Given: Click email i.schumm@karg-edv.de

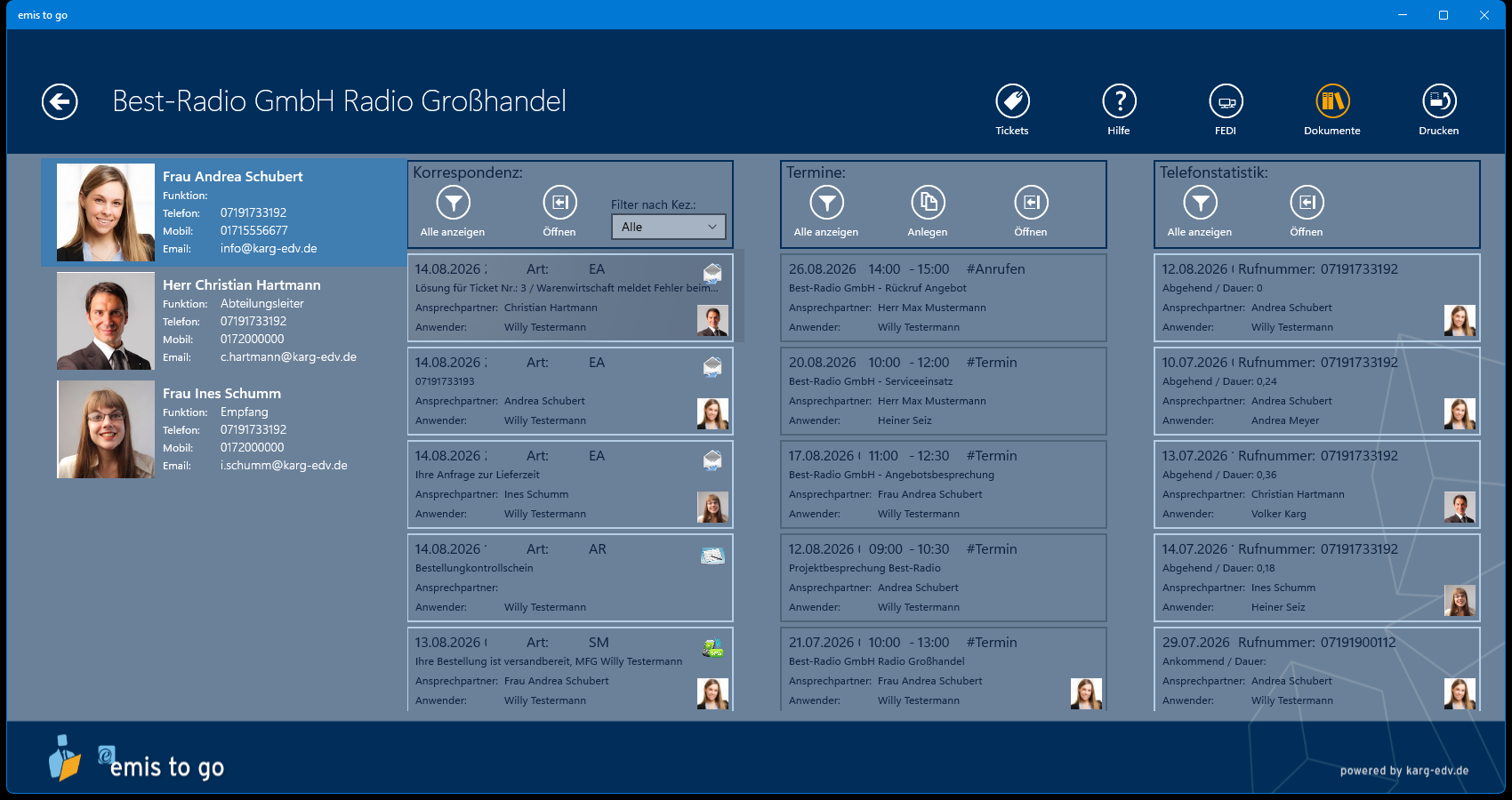Looking at the screenshot, I should pos(284,466).
